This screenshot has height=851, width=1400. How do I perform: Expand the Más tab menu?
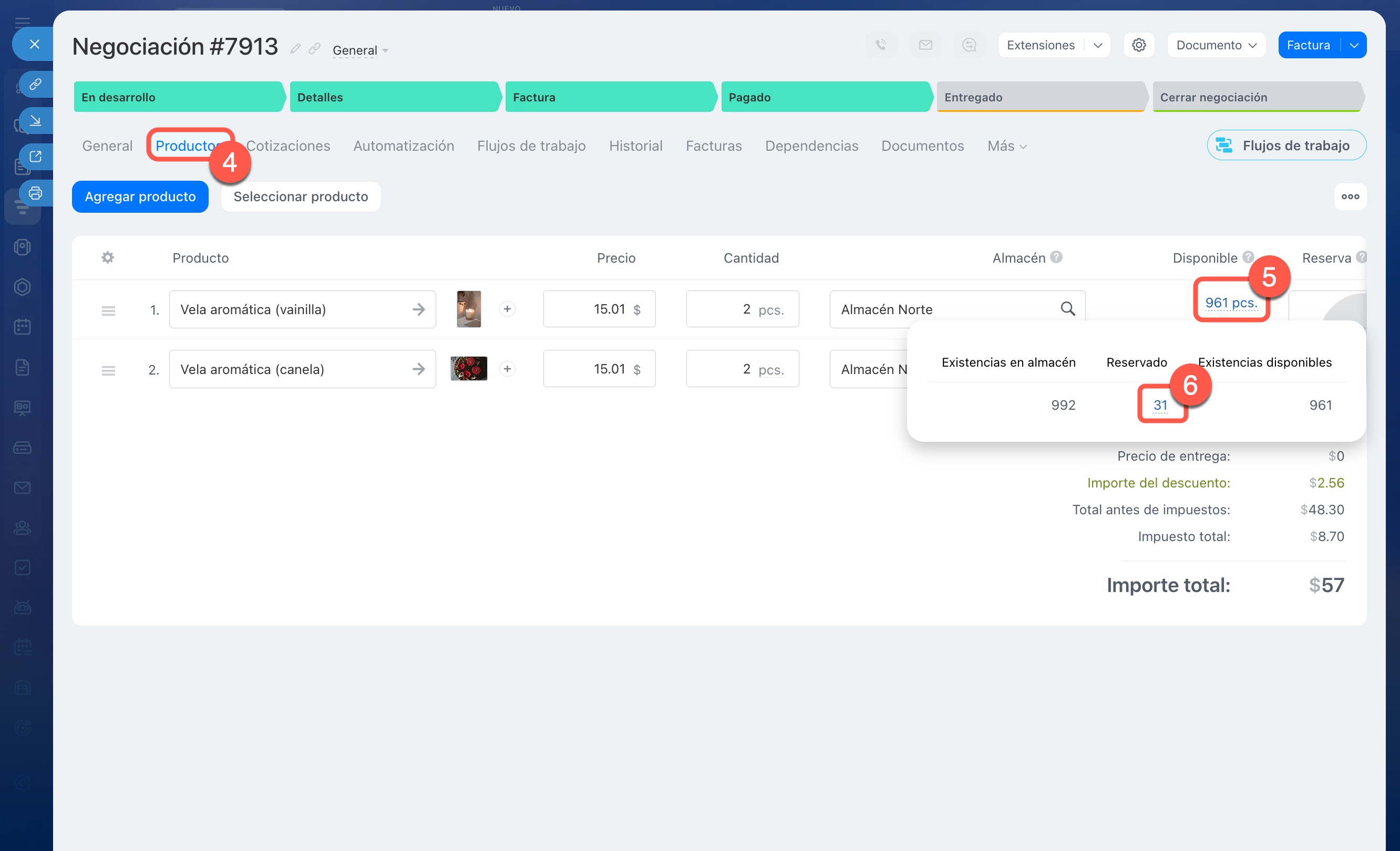(1006, 146)
